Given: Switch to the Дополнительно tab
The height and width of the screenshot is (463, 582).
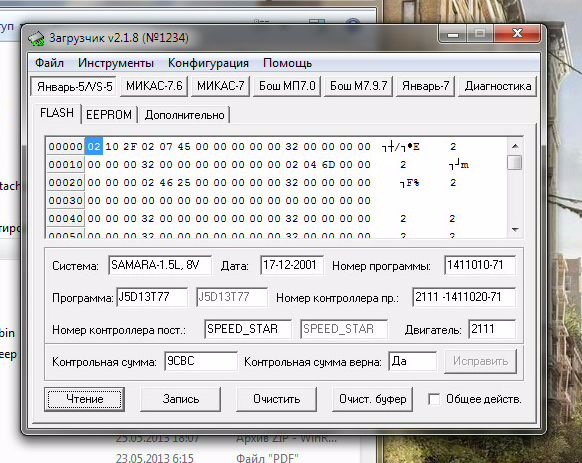Looking at the screenshot, I should (184, 115).
